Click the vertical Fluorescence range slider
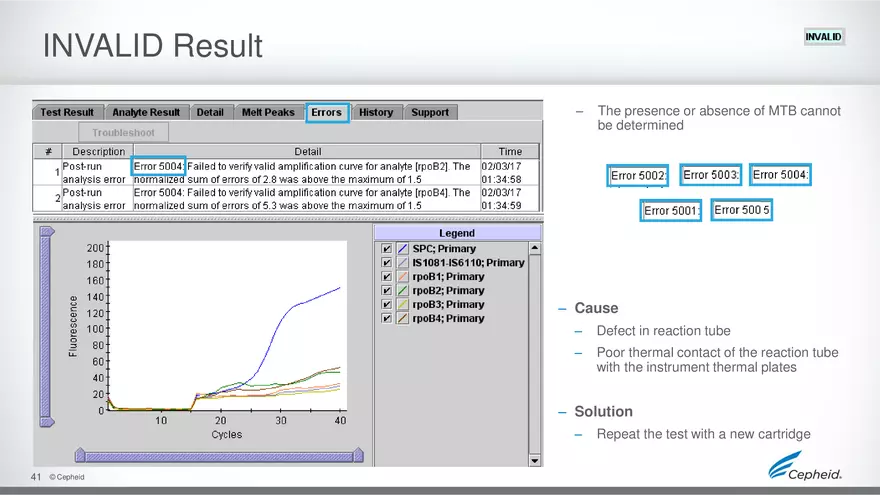 [x=46, y=330]
